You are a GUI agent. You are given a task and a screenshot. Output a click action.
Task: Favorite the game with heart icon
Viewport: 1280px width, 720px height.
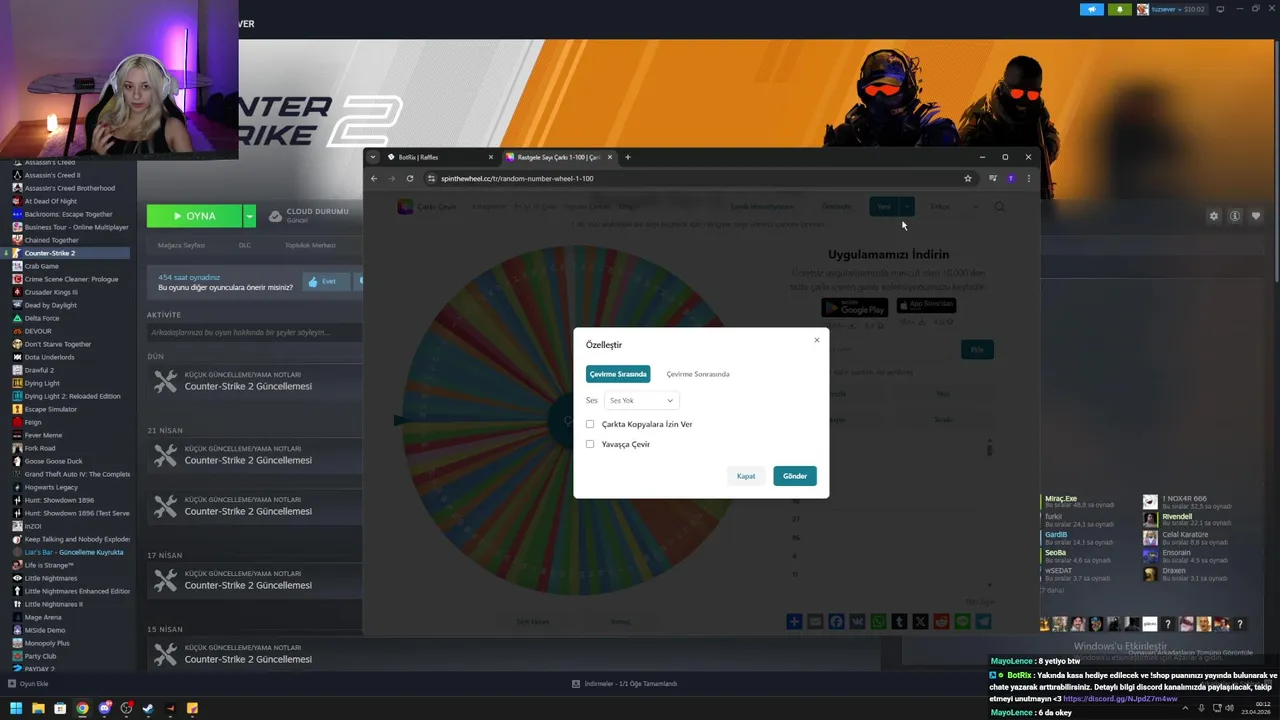[x=1256, y=216]
